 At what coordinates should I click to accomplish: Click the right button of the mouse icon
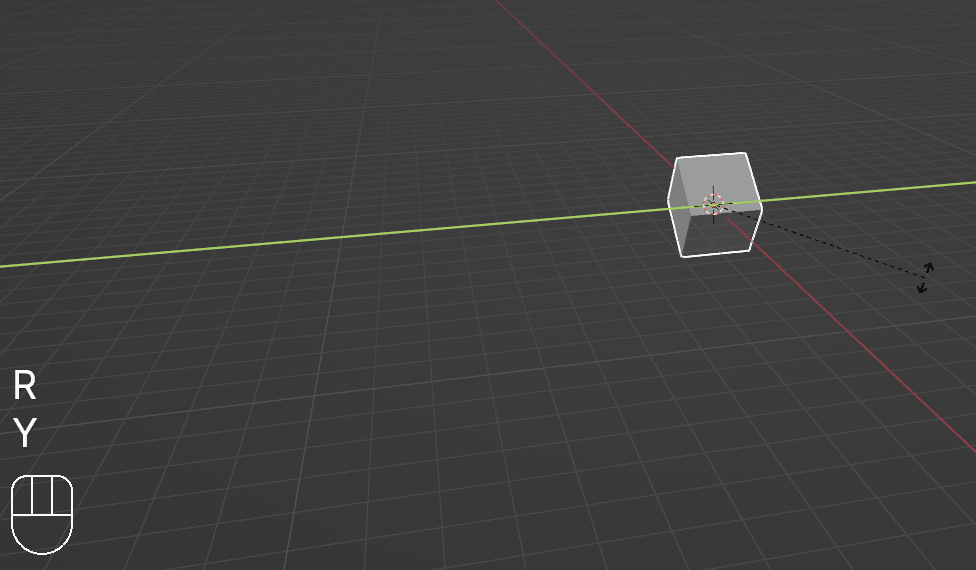click(61, 496)
